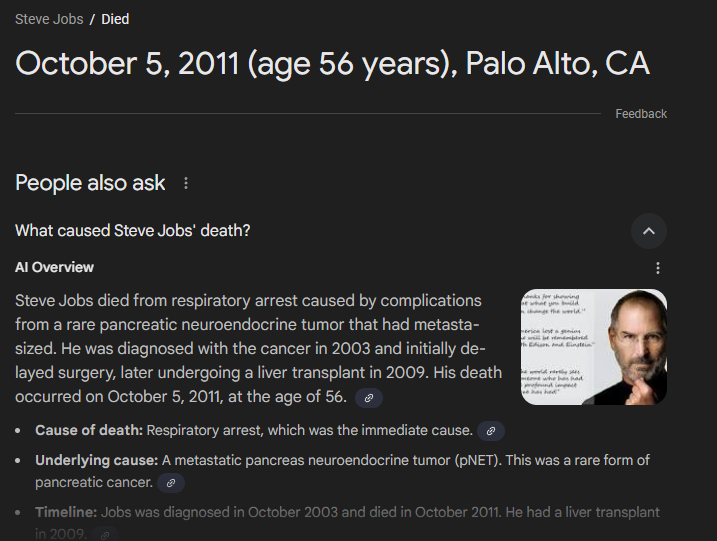Click source link icon beside Cause of death
This screenshot has width=717, height=541.
(491, 431)
